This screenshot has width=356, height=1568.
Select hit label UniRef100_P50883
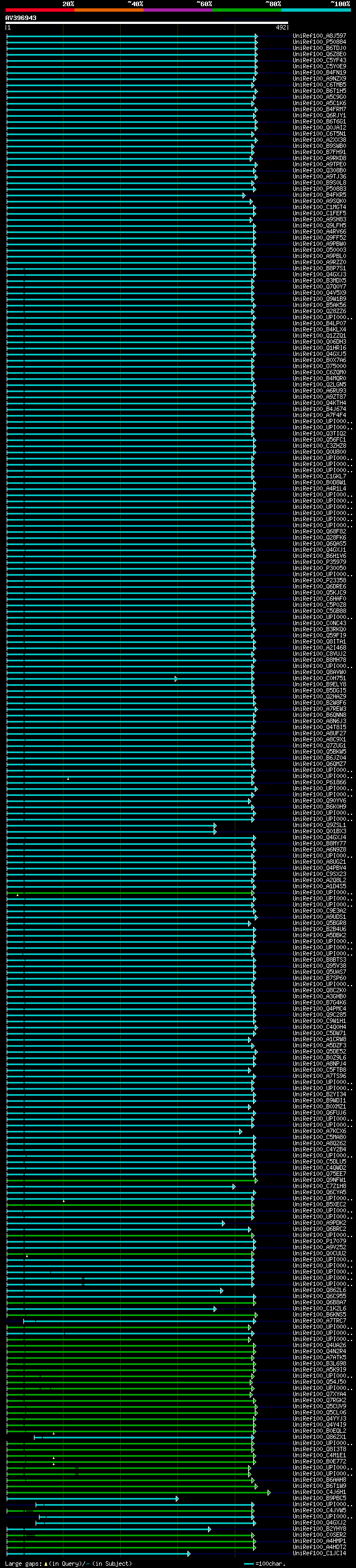(x=319, y=189)
